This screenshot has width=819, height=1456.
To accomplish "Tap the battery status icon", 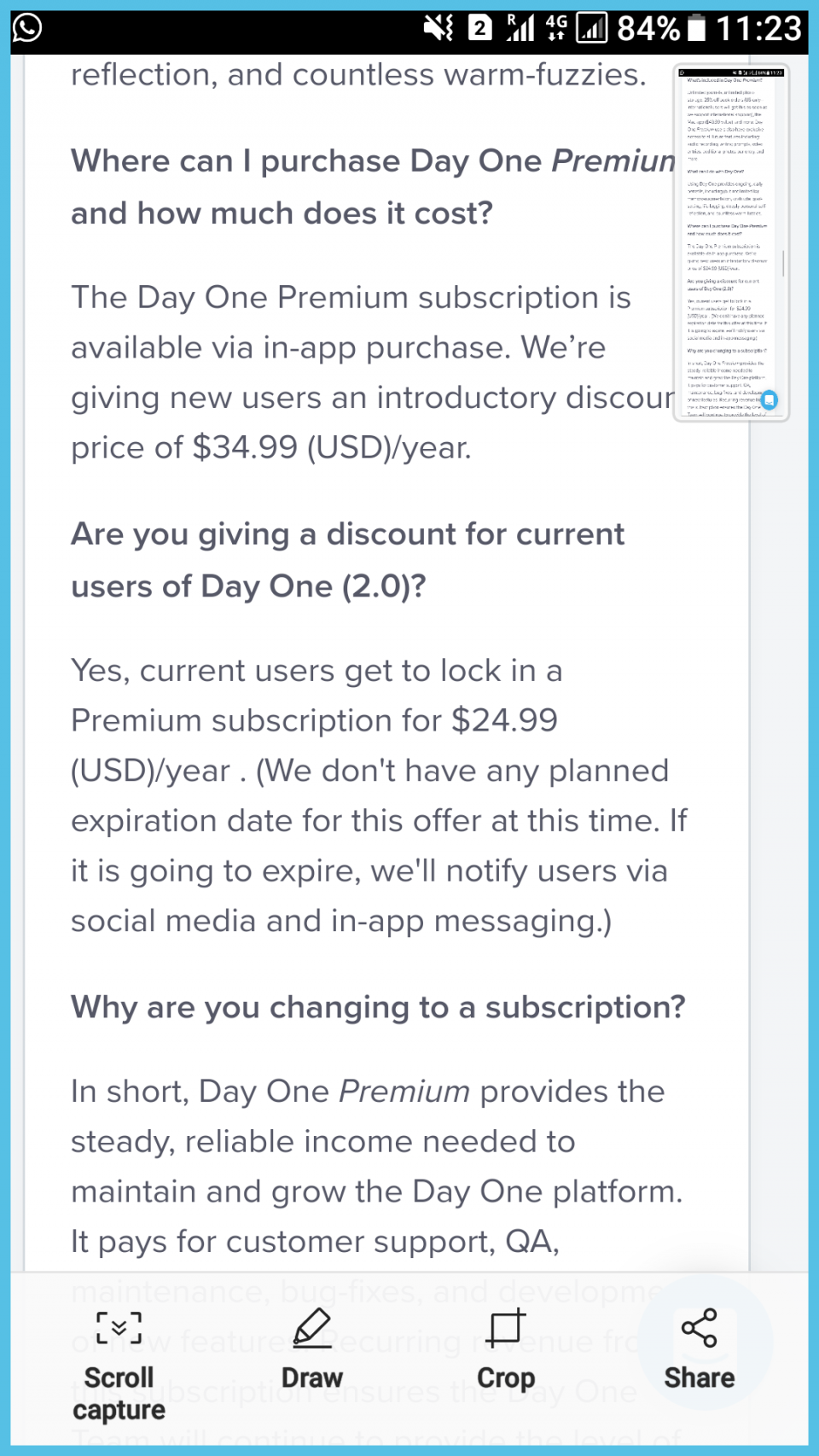I will pyautogui.click(x=697, y=28).
